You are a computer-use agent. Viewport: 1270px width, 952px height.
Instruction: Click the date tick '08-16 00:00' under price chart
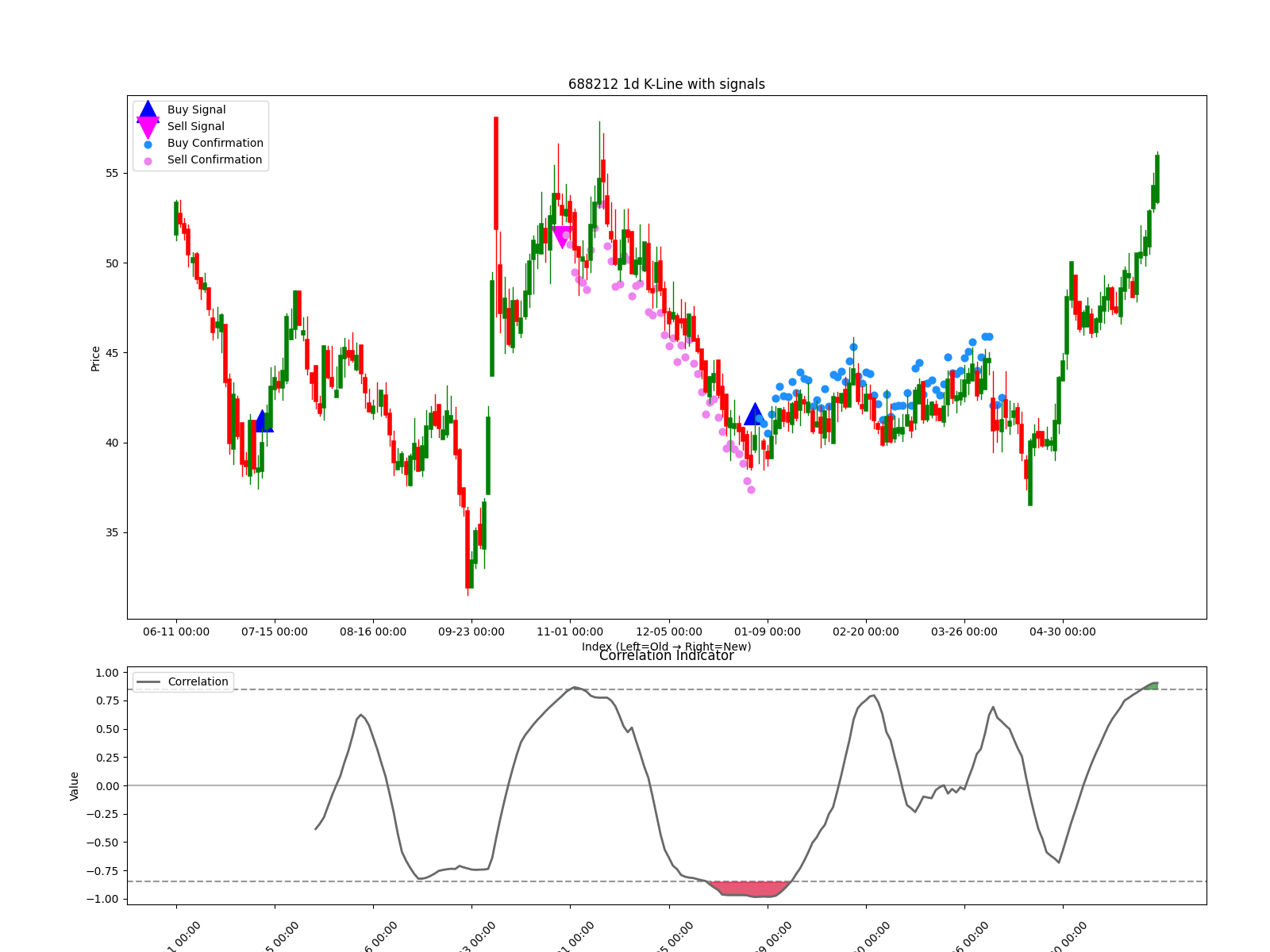click(x=373, y=632)
